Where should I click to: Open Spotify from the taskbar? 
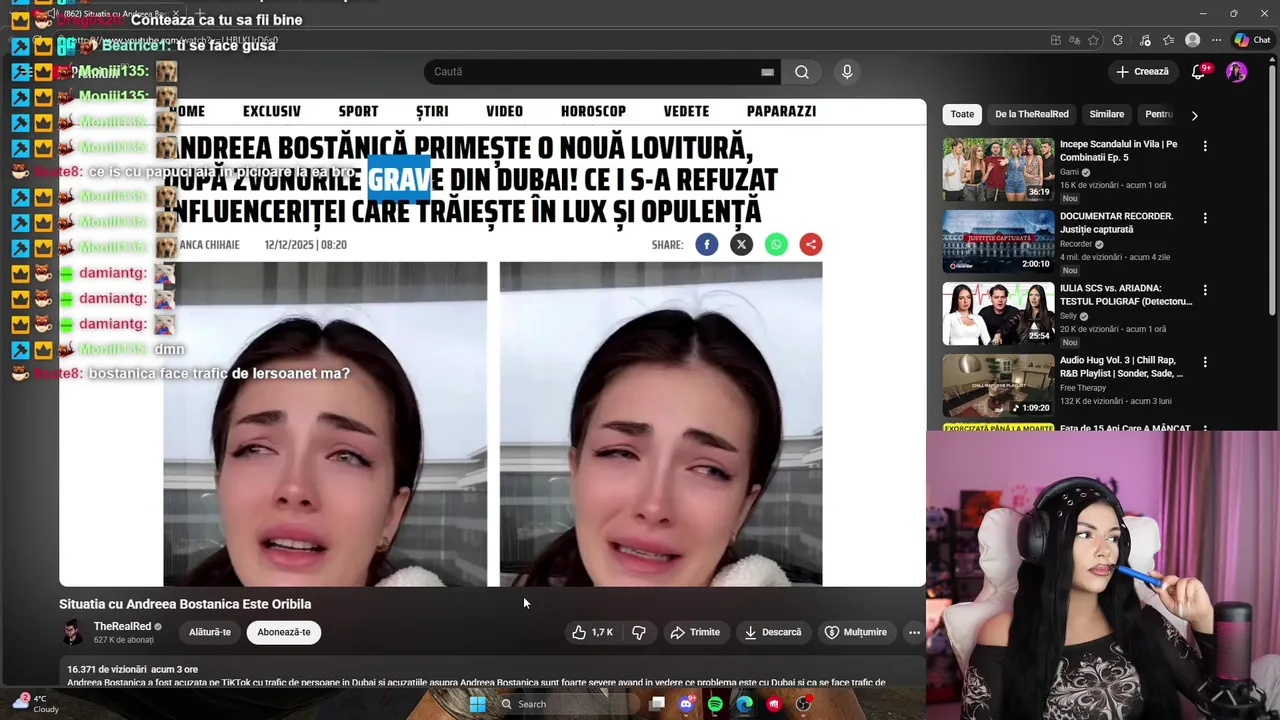715,704
